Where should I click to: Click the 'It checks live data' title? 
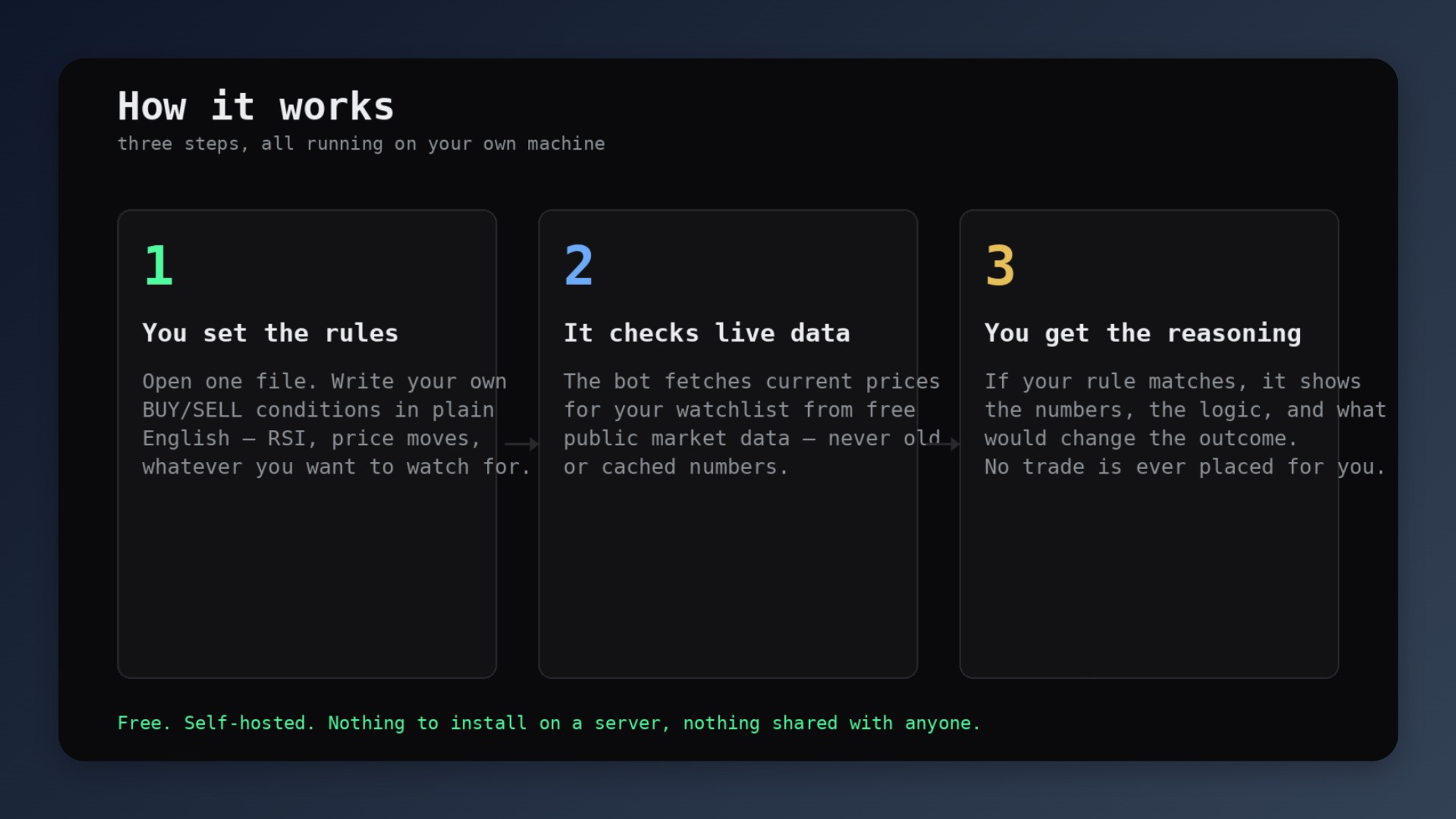point(706,333)
